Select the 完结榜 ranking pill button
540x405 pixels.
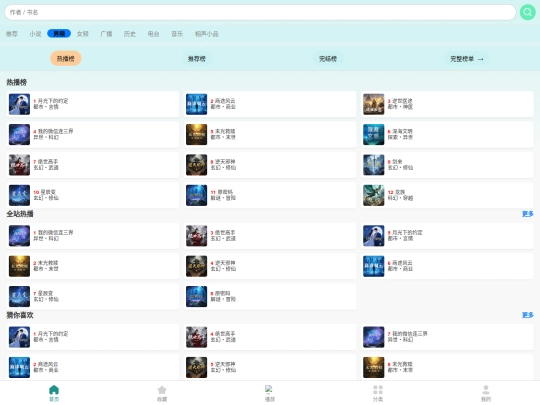click(328, 59)
